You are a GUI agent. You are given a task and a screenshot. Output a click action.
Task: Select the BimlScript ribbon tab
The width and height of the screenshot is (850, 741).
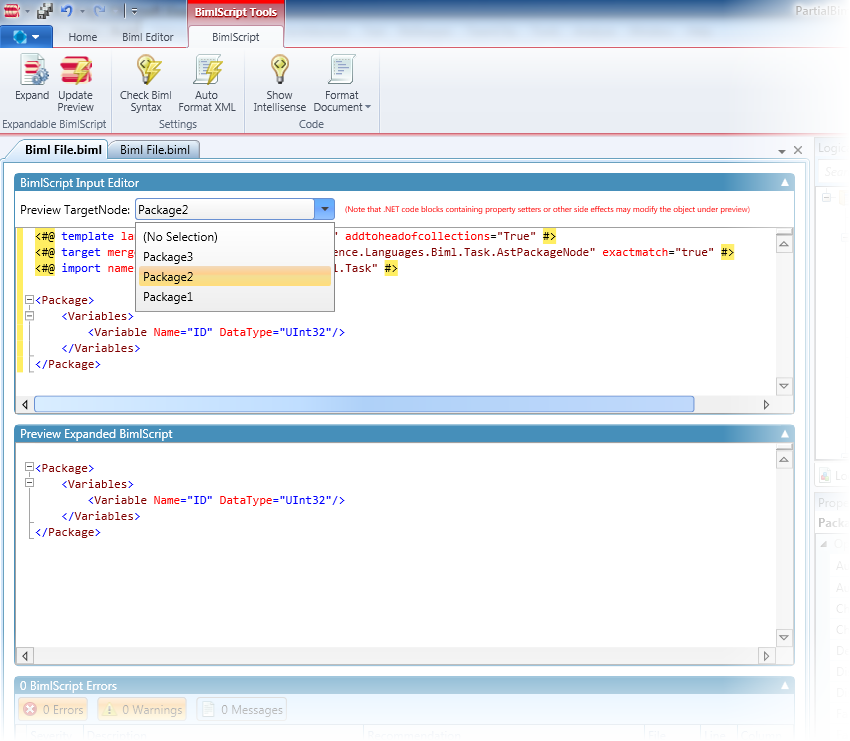(236, 37)
